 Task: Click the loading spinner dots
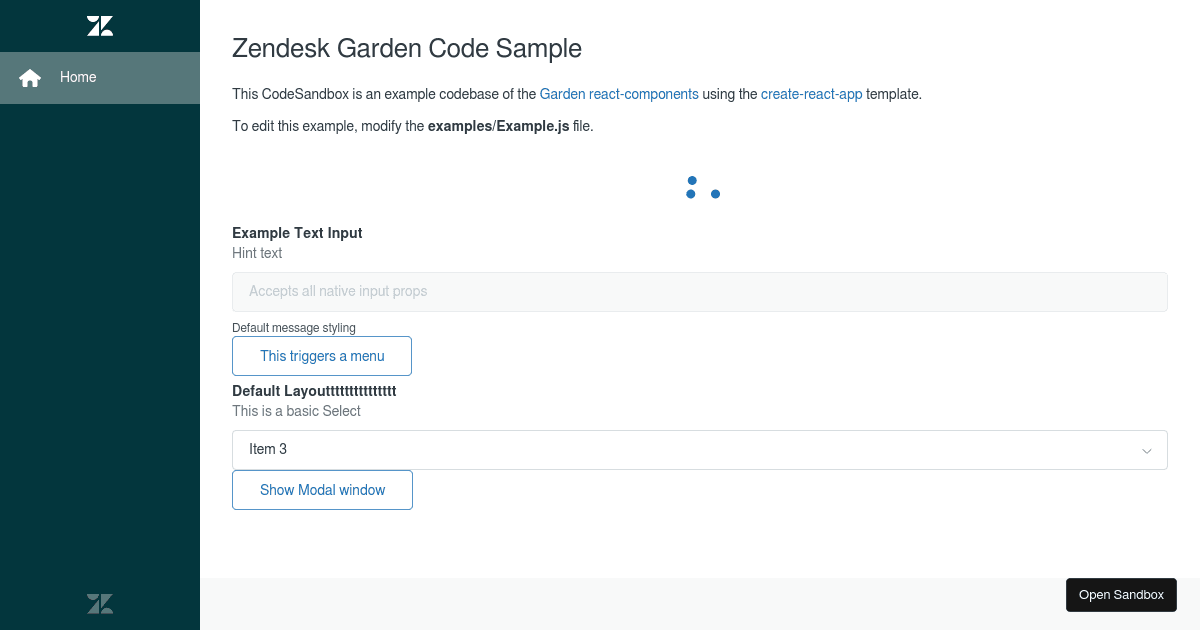point(701,186)
